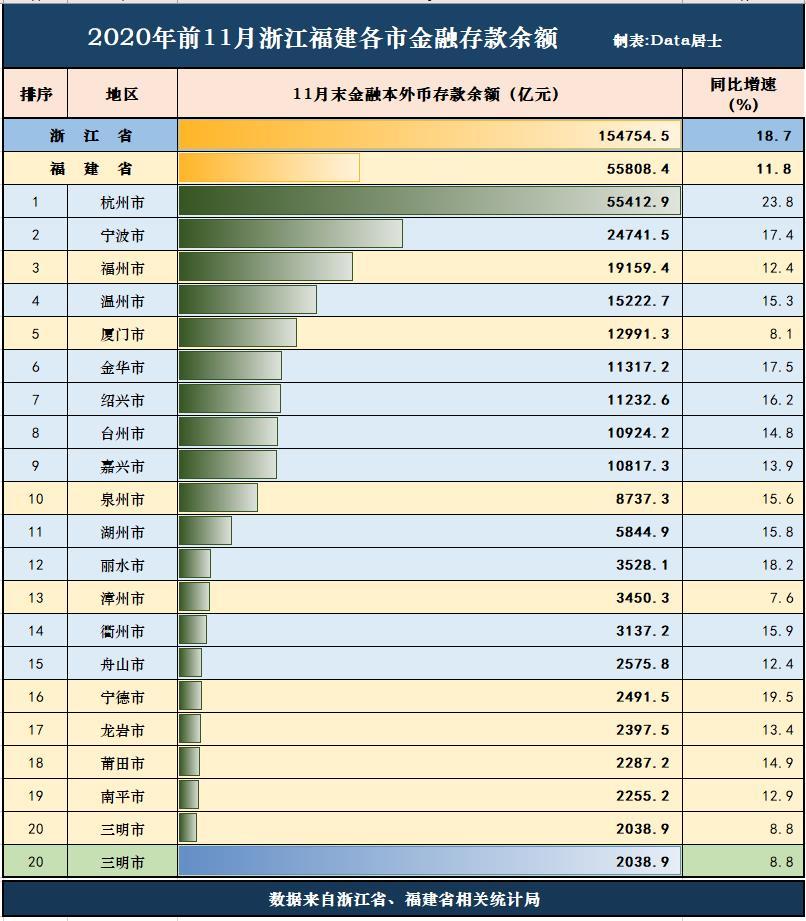Image resolution: width=806 pixels, height=921 pixels.
Task: Select the value 2255.2
Action: 643,795
